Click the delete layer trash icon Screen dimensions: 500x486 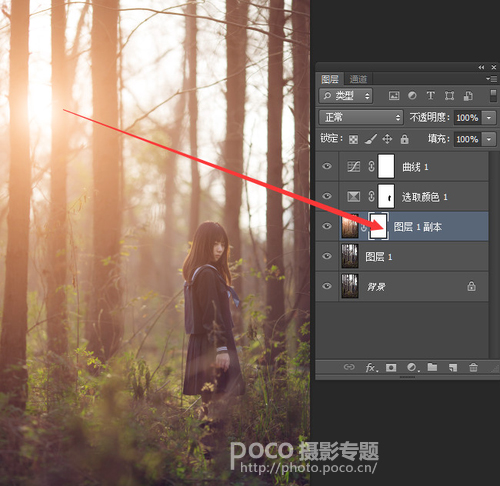[473, 367]
